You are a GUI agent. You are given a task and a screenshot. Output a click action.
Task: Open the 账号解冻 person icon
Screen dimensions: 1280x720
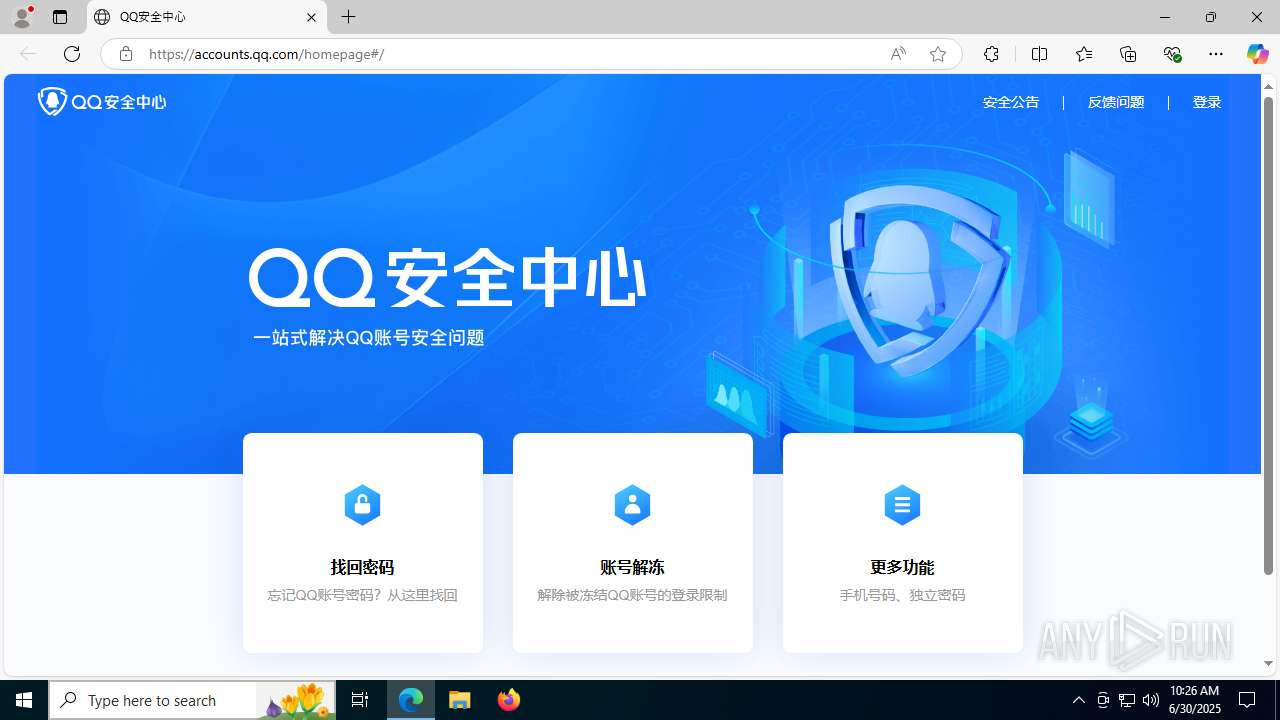632,505
